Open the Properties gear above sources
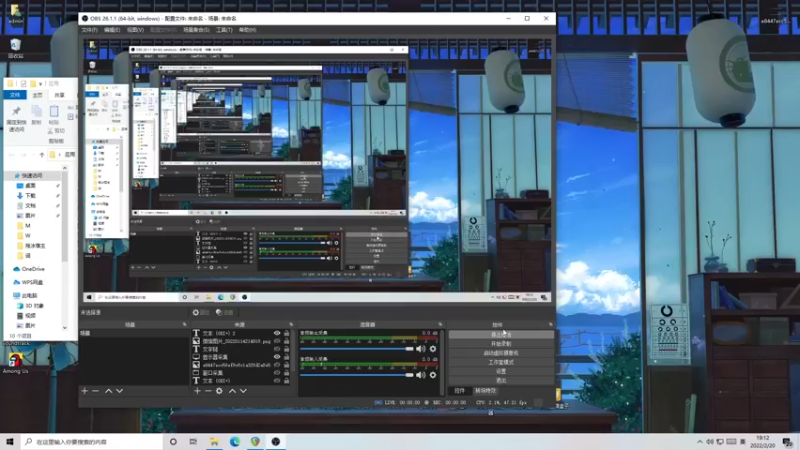The image size is (800, 450). [x=201, y=312]
